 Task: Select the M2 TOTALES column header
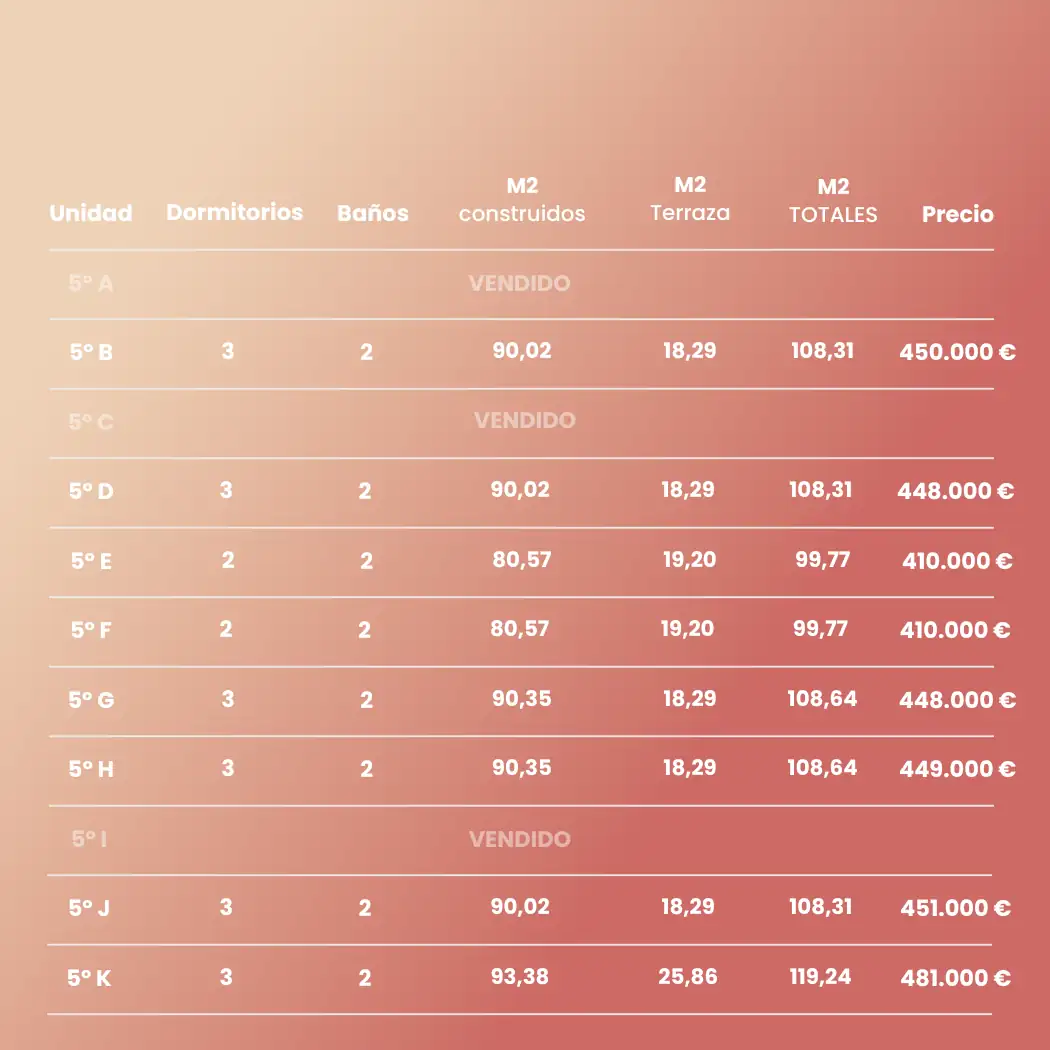click(833, 201)
